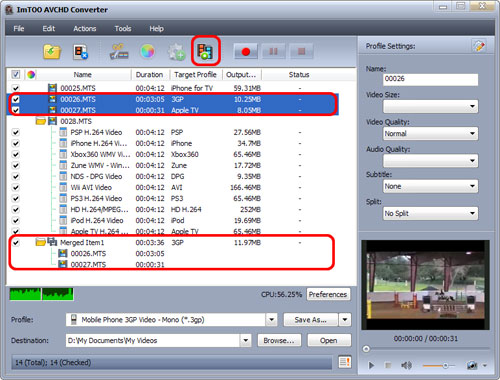Uncheck the 00025.MTS checkbox
The width and height of the screenshot is (500, 380).
tap(16, 88)
